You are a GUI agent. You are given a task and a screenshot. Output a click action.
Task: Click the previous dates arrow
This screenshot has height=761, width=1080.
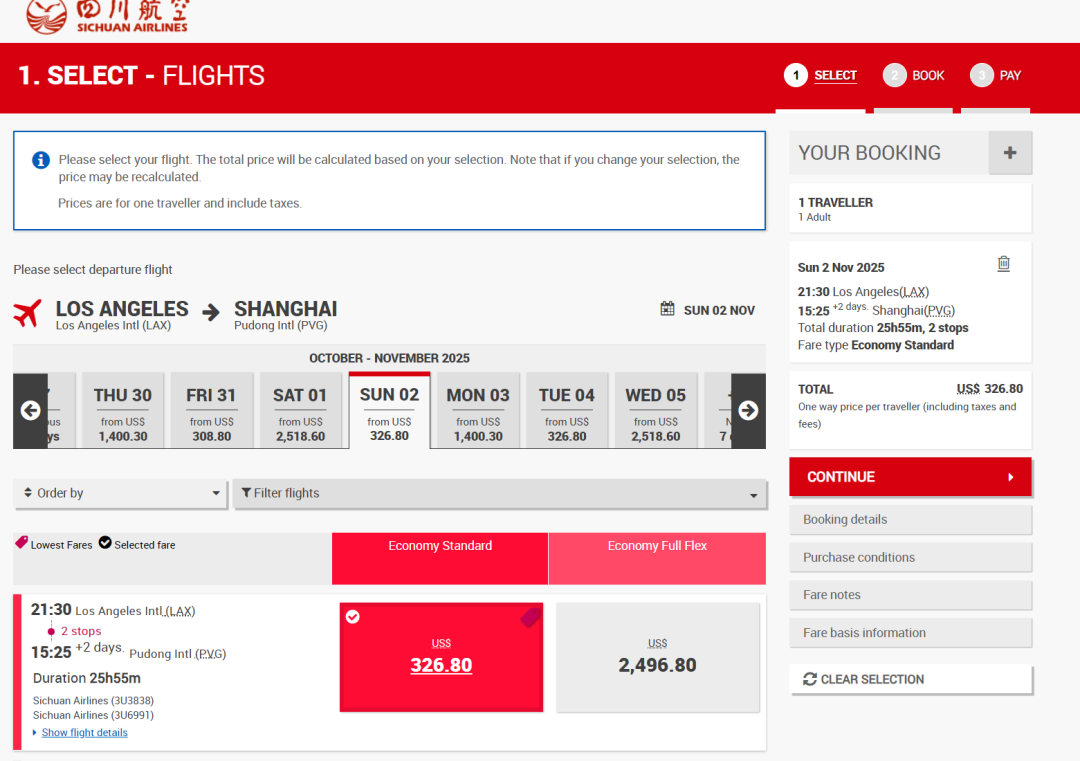pos(30,410)
